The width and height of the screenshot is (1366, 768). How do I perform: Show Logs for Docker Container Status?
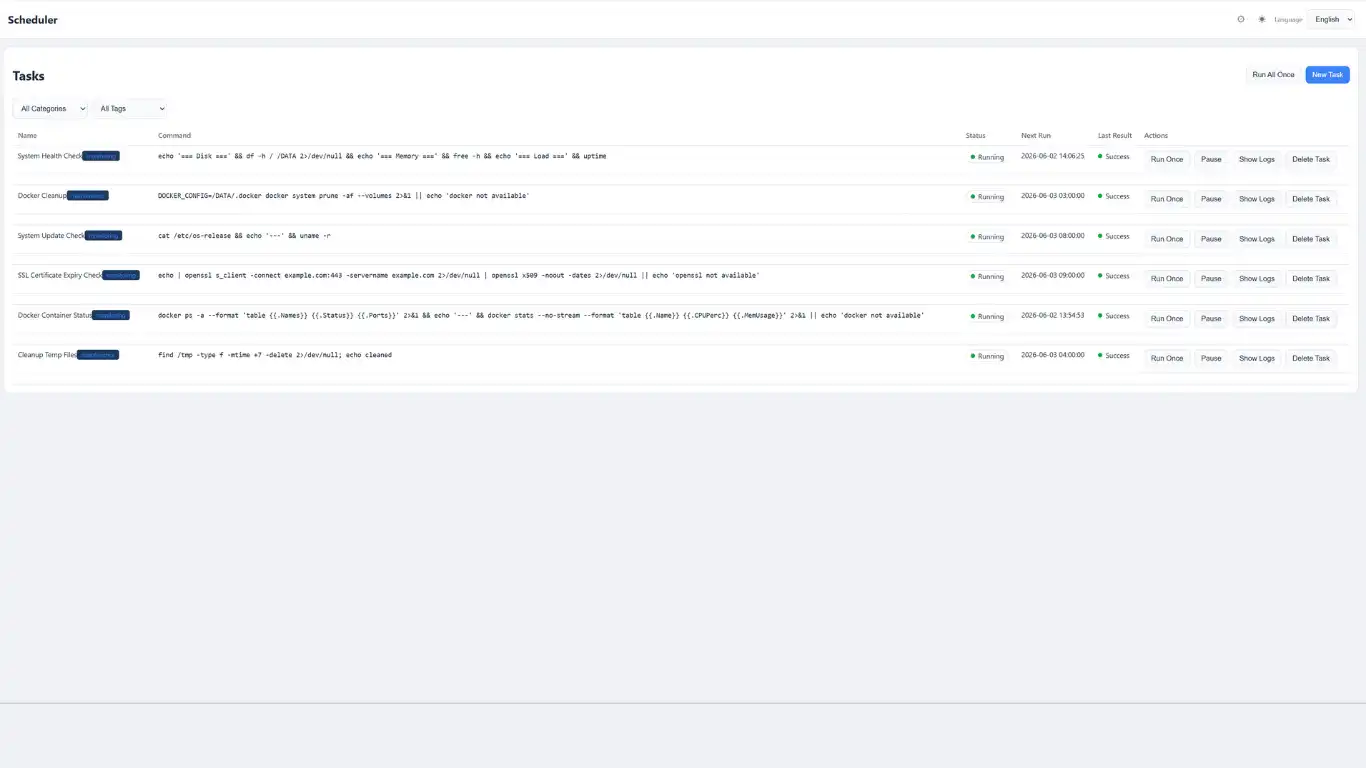pos(1257,319)
